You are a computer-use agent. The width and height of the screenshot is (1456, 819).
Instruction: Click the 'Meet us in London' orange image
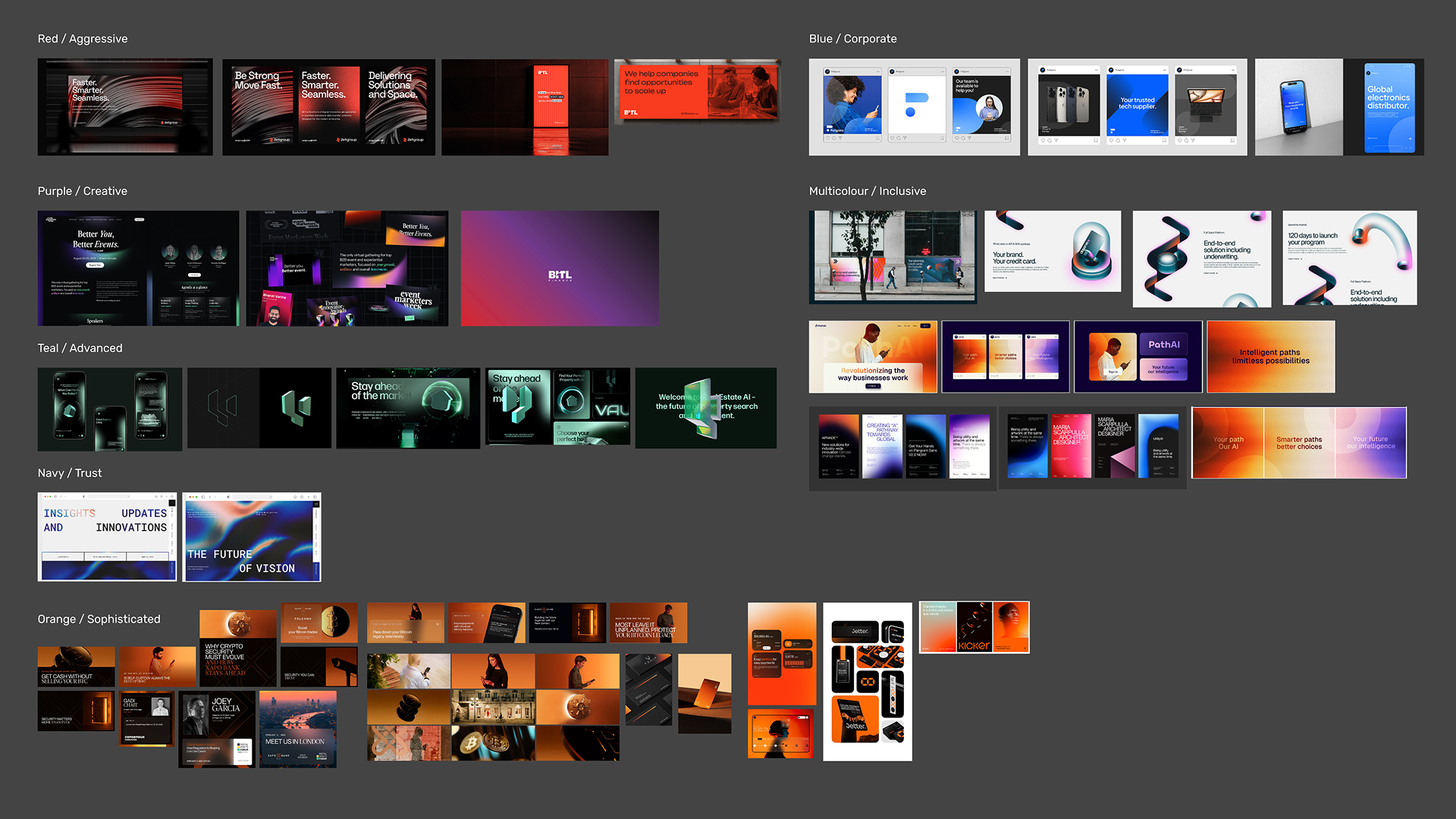297,728
